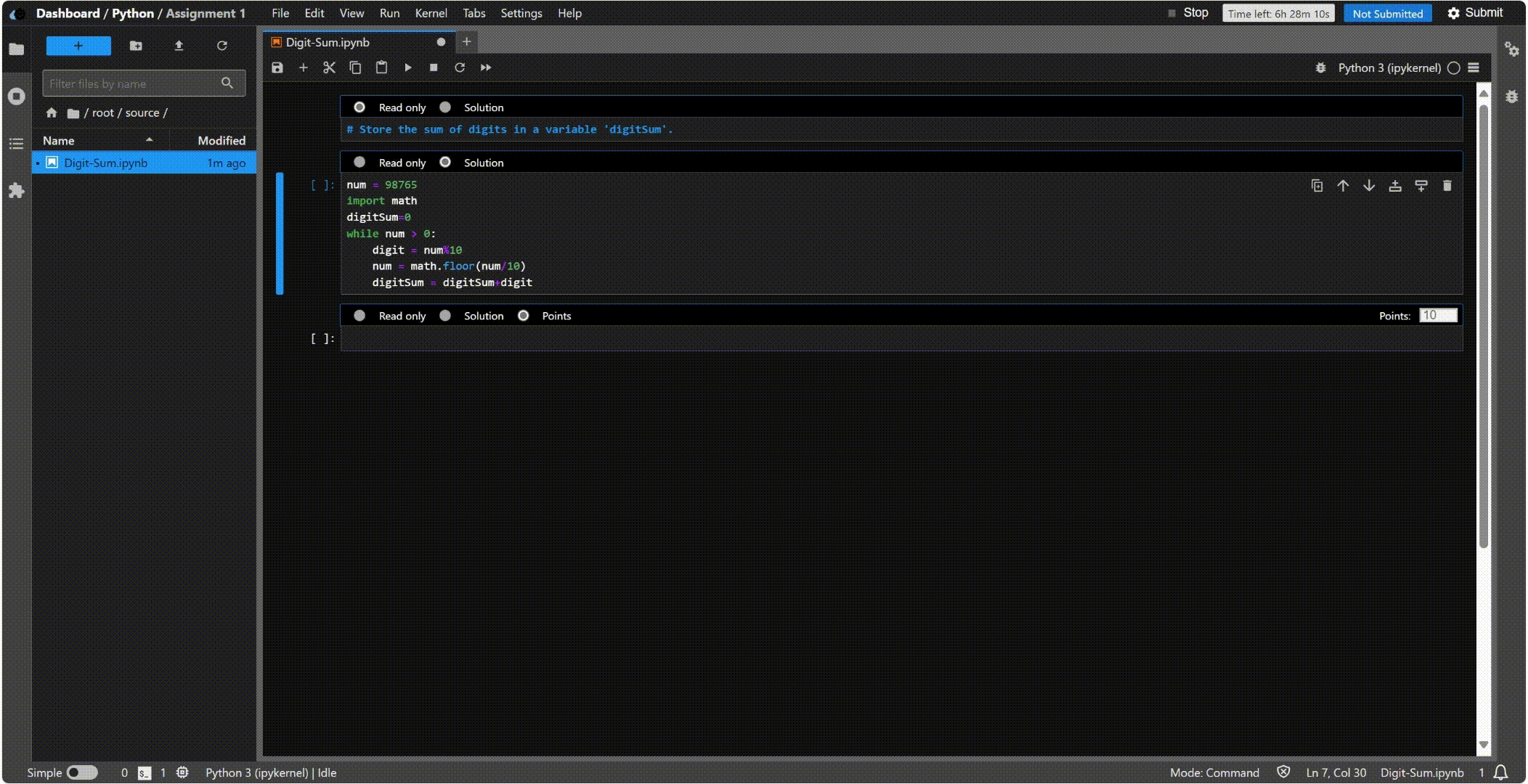Click the kernel status circle indicator
The image size is (1528, 784).
pyautogui.click(x=1453, y=68)
